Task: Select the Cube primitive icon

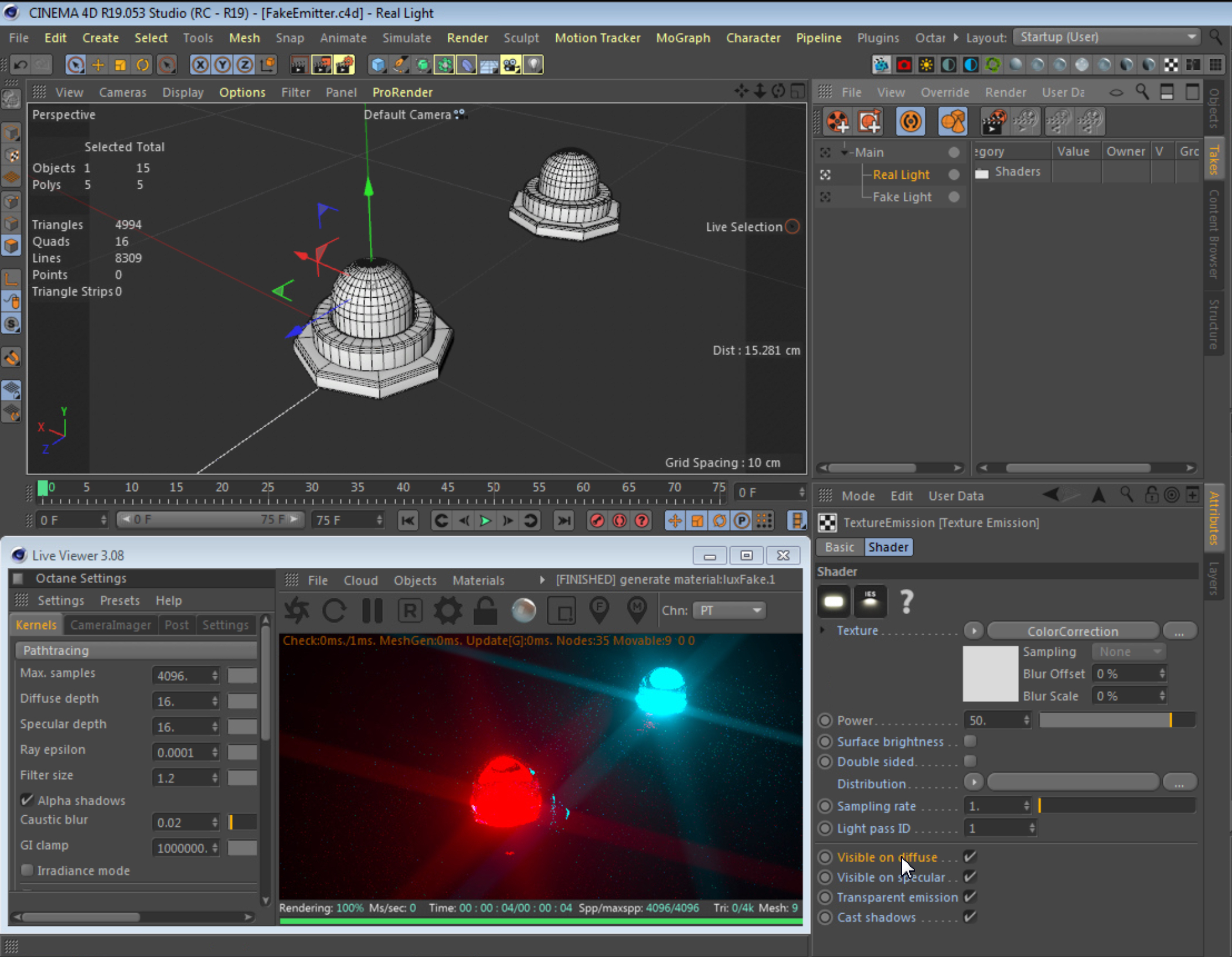Action: 378,64
